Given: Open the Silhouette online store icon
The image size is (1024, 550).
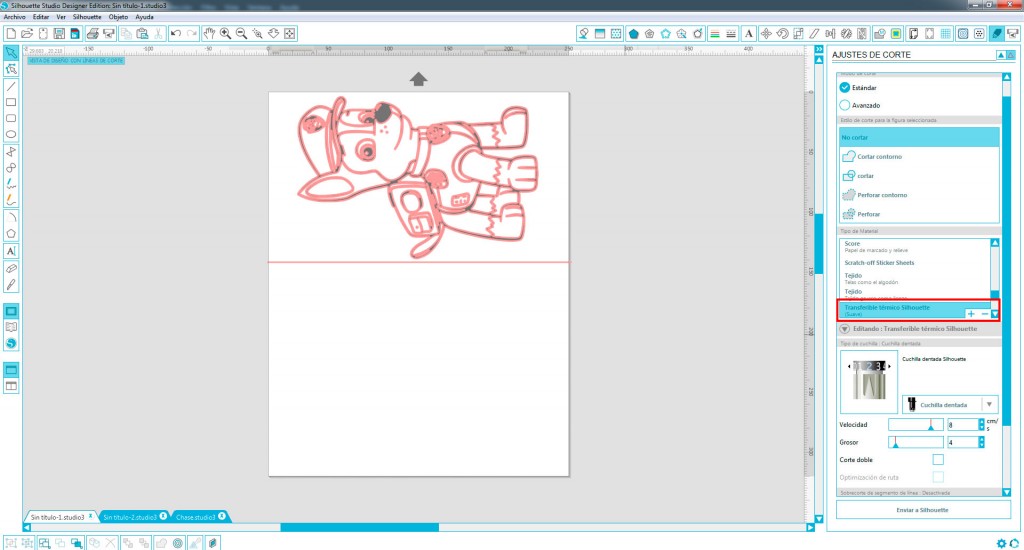Looking at the screenshot, I should (11, 344).
